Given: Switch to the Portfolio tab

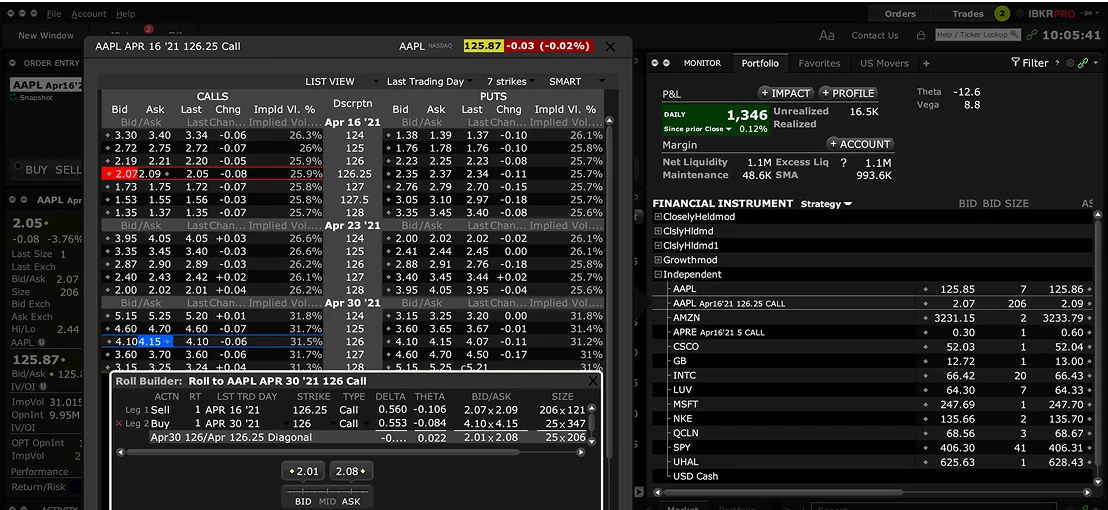Looking at the screenshot, I should pyautogui.click(x=760, y=63).
